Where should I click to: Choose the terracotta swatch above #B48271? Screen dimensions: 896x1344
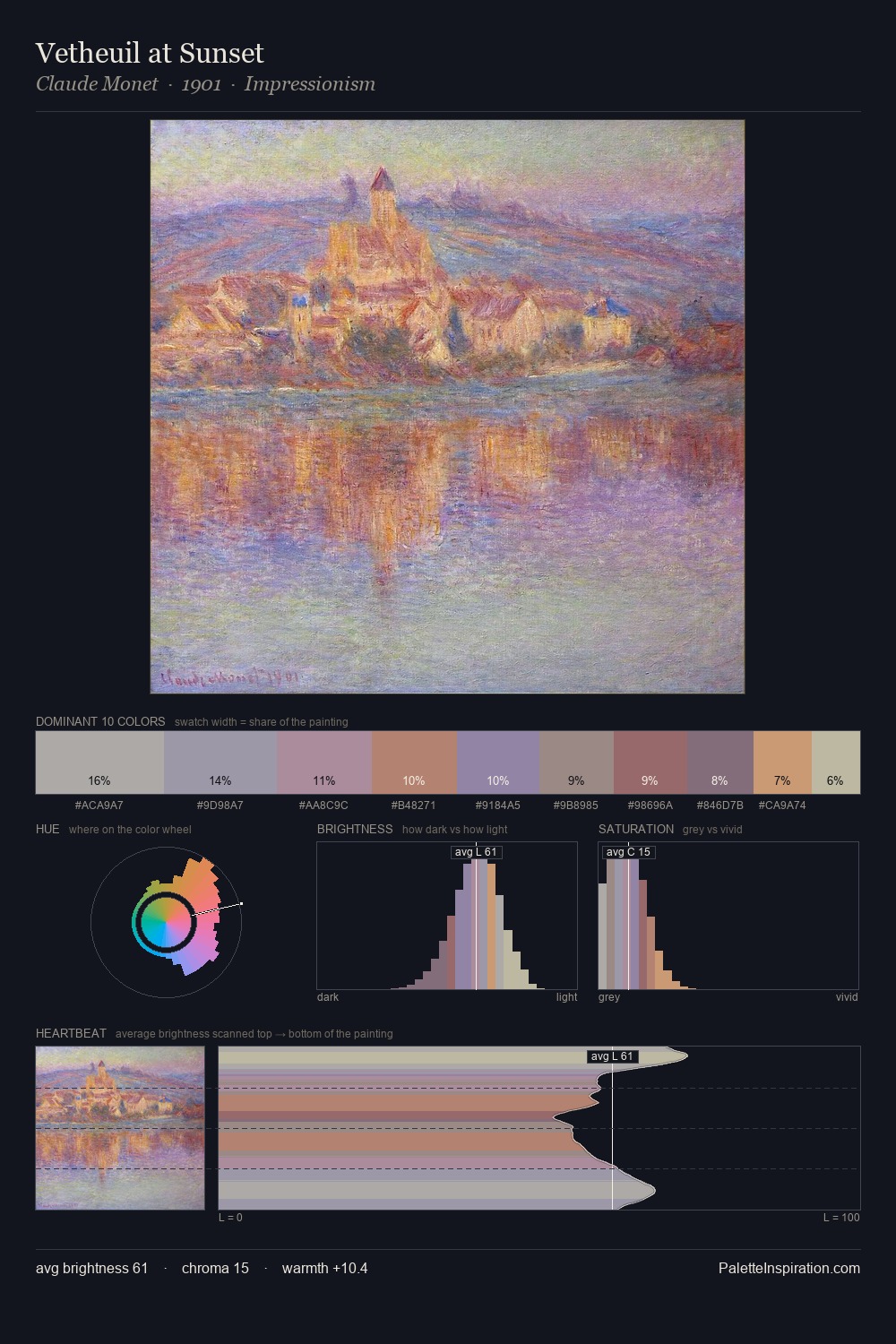(x=414, y=762)
